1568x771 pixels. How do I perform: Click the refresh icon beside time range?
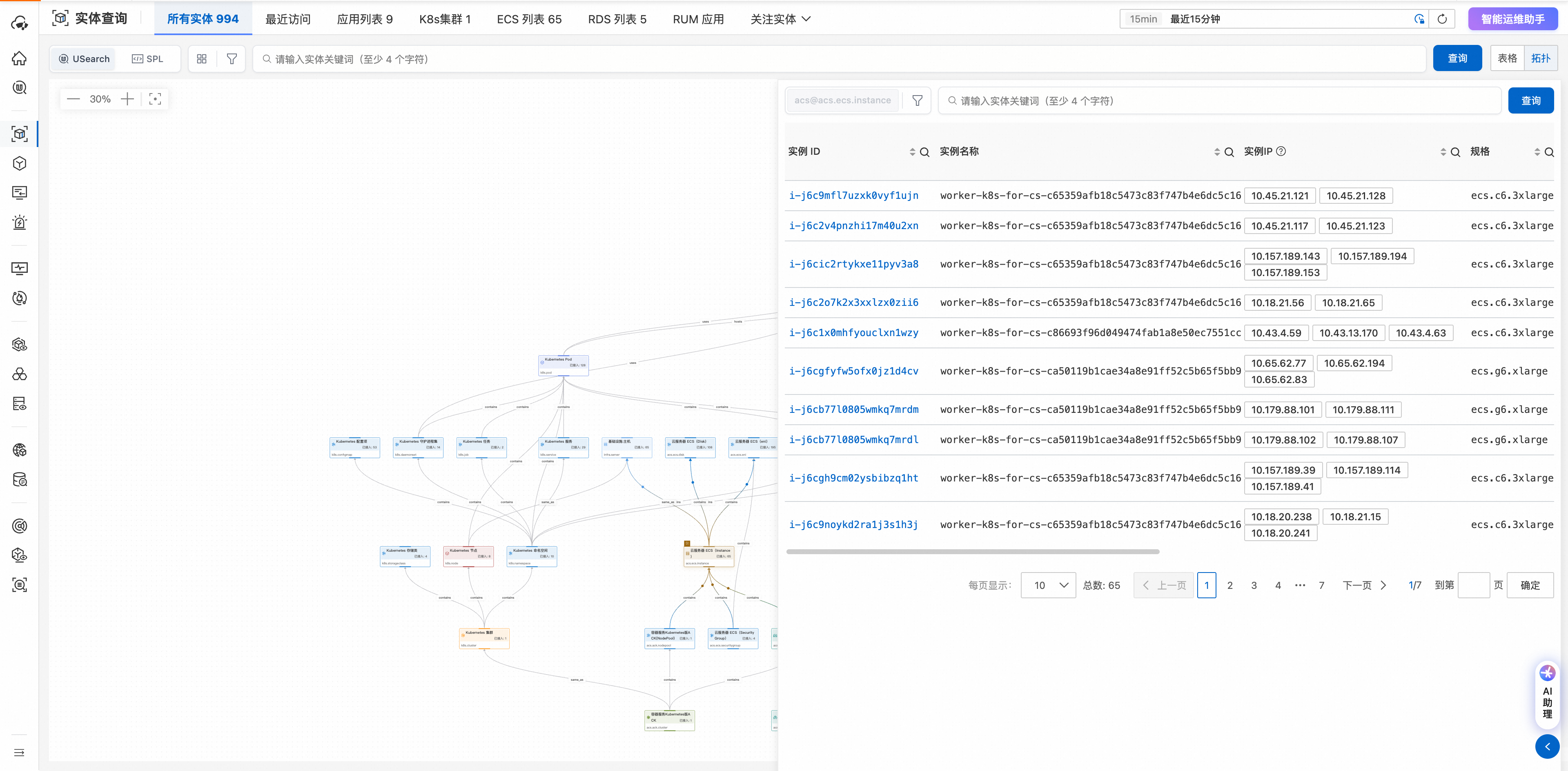1441,19
